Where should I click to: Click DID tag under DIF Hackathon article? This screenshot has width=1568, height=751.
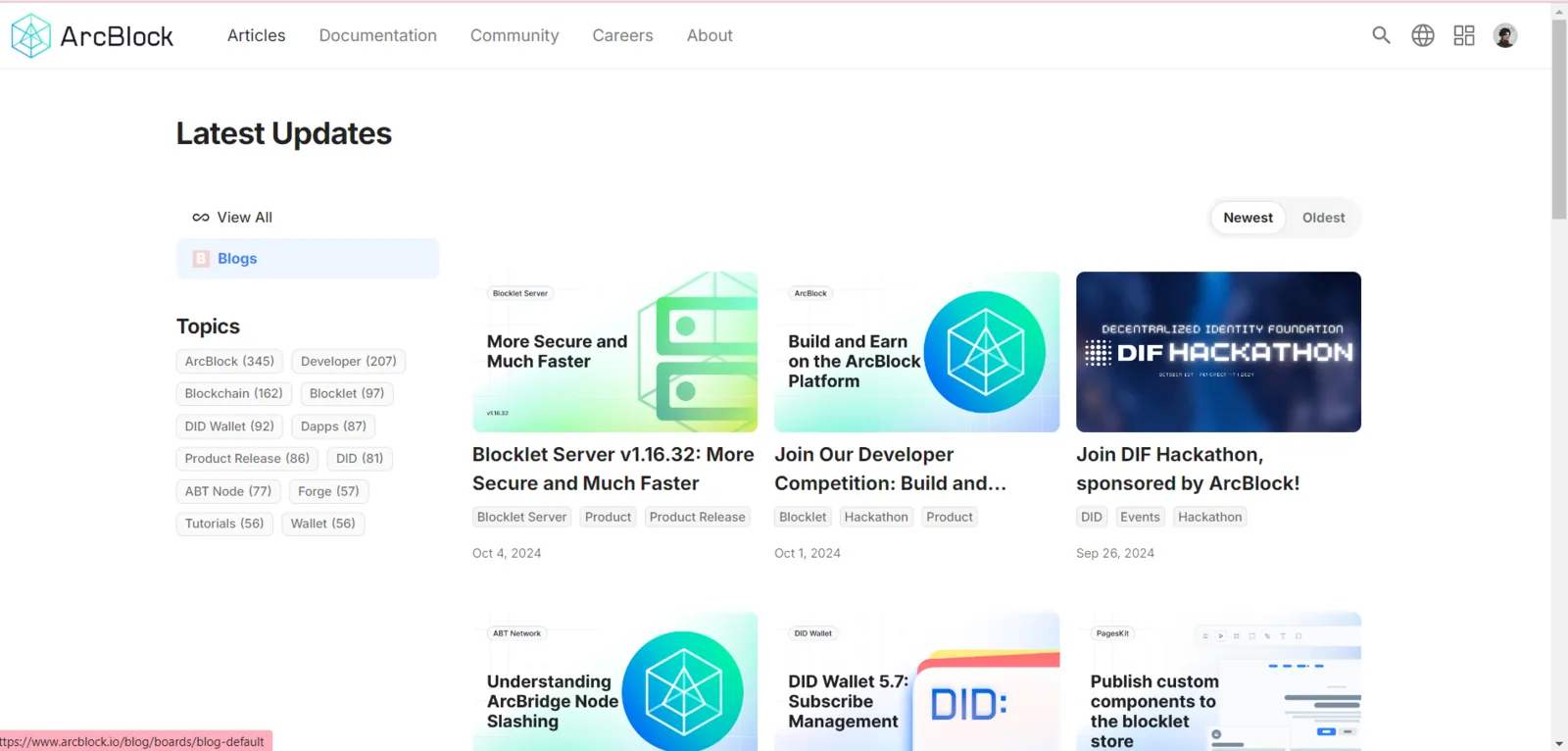tap(1092, 517)
